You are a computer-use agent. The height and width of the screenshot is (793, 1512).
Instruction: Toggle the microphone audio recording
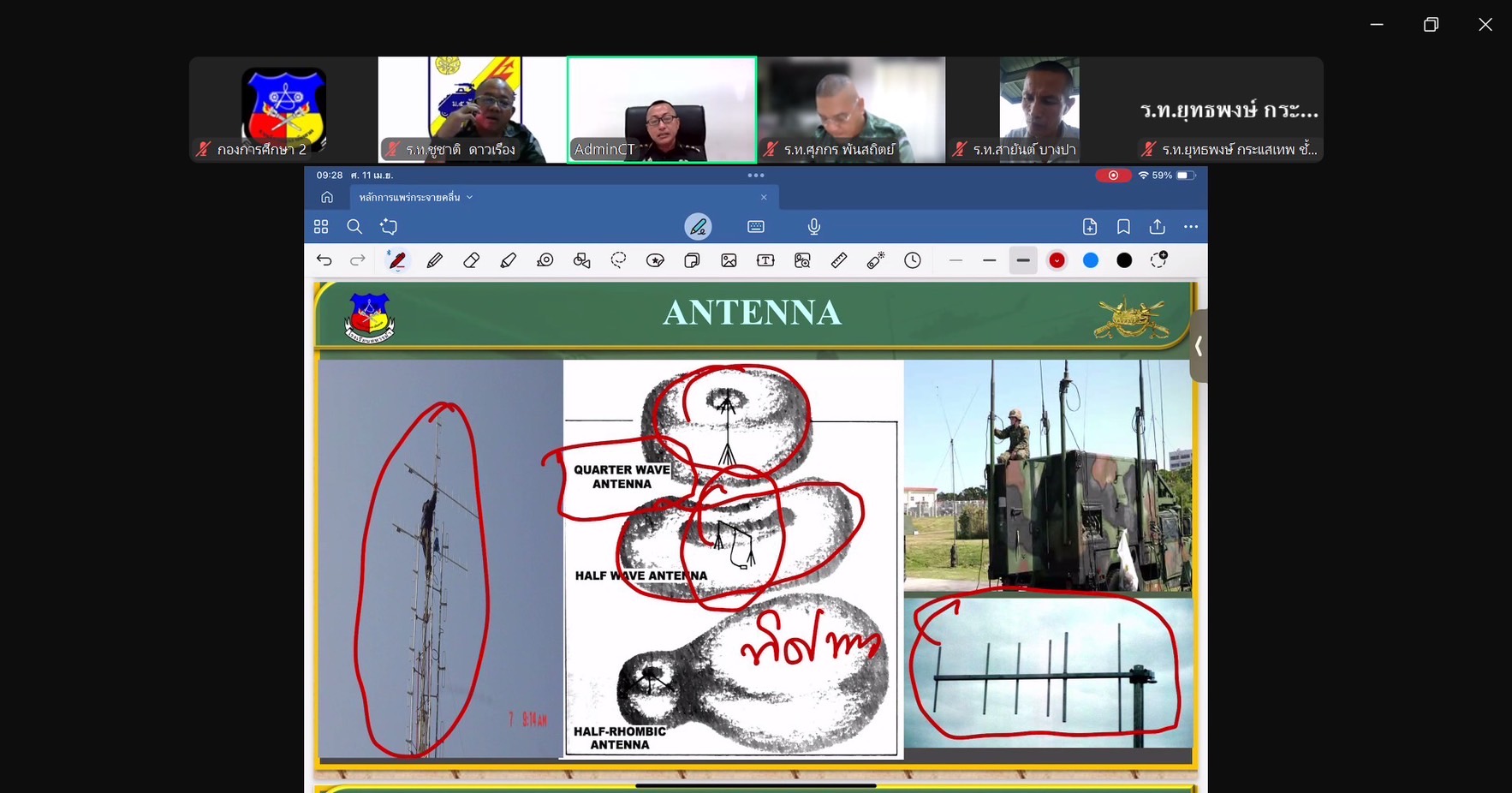pyautogui.click(x=813, y=227)
